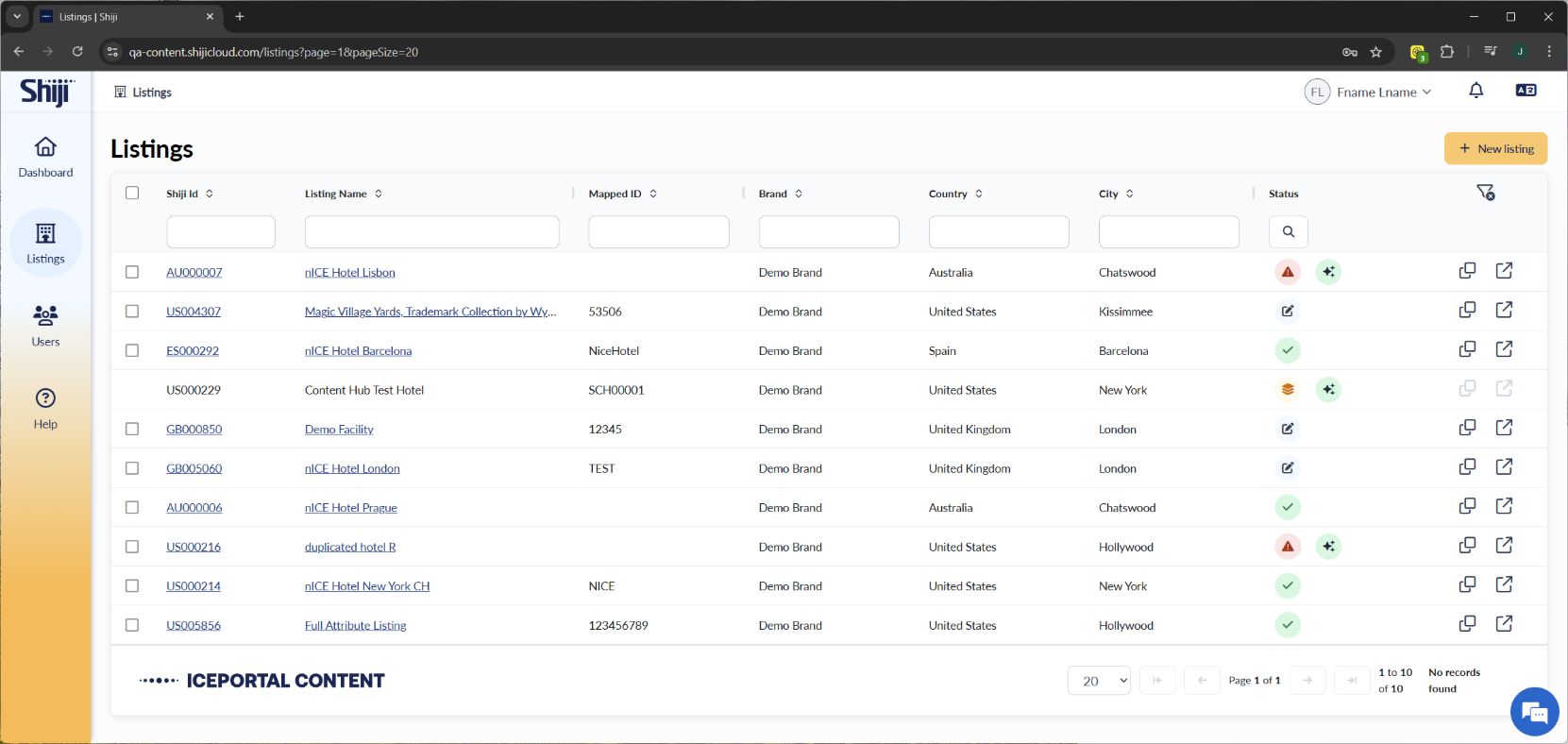Select the checkbox for Full Attribute Listing row
The height and width of the screenshot is (744, 1568).
pyautogui.click(x=132, y=625)
